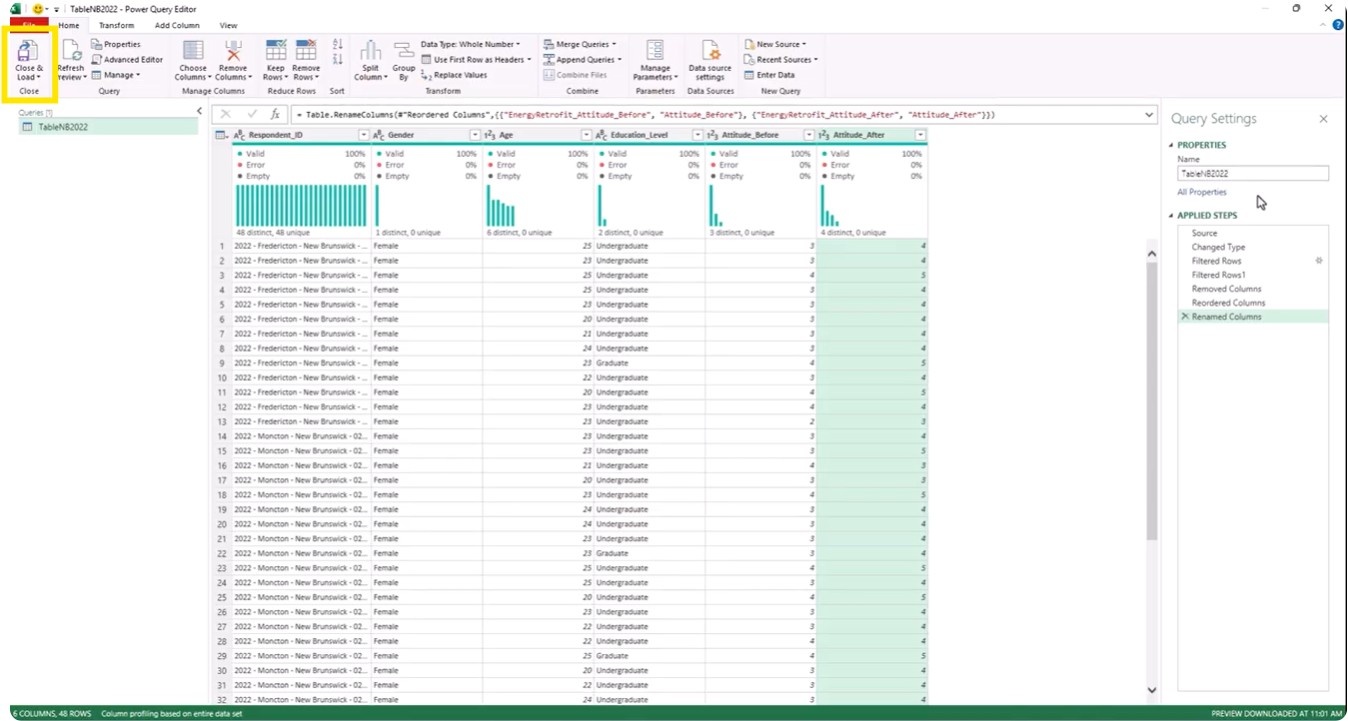
Task: Click the Refresh Preview icon
Action: 71,52
